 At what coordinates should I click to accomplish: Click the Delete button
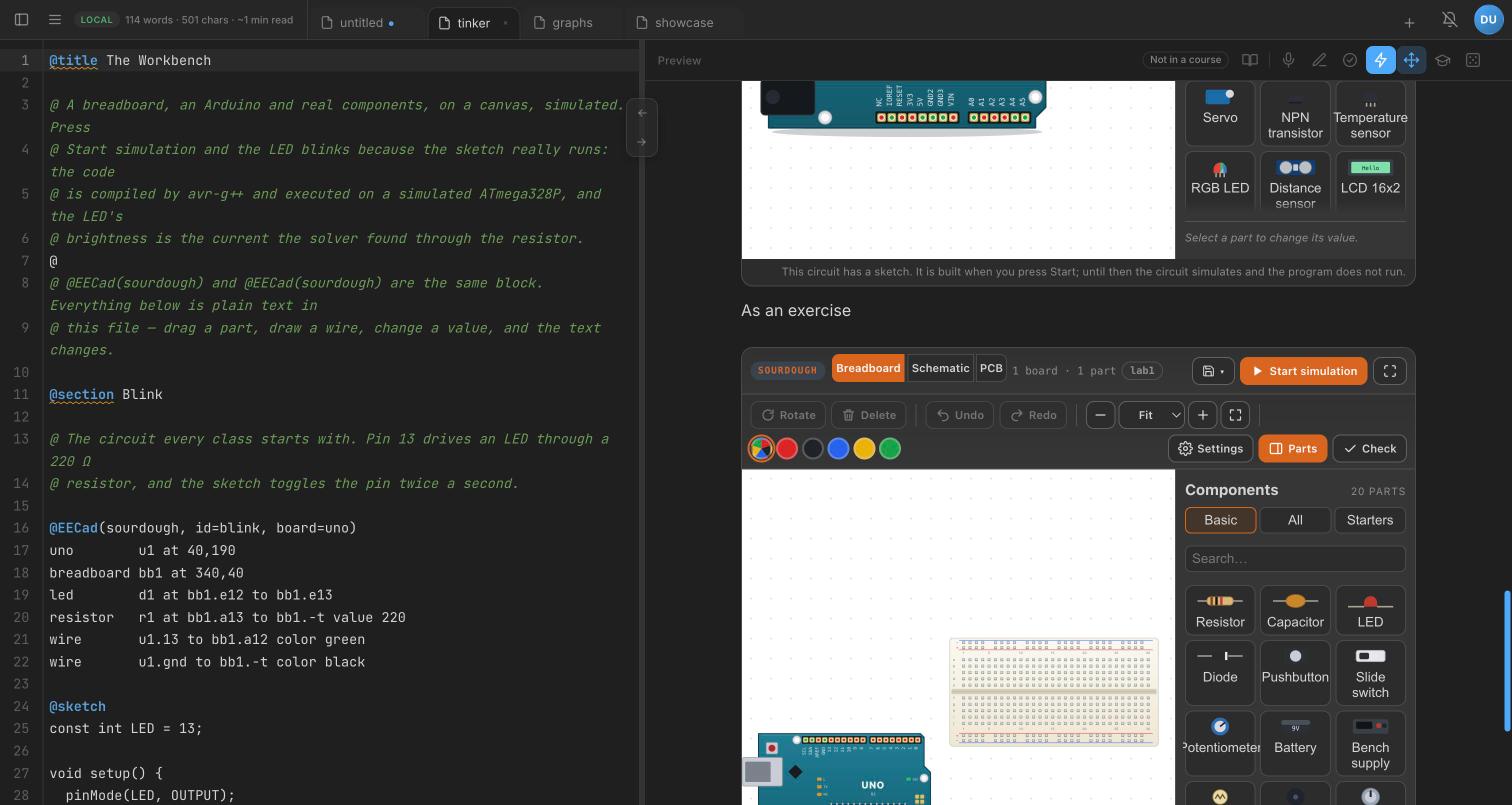click(869, 415)
